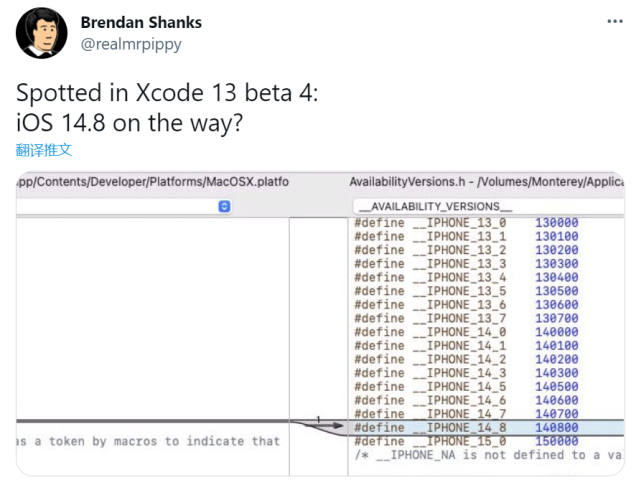Open the tweet's more options menu
The width and height of the screenshot is (641, 490).
[613, 21]
